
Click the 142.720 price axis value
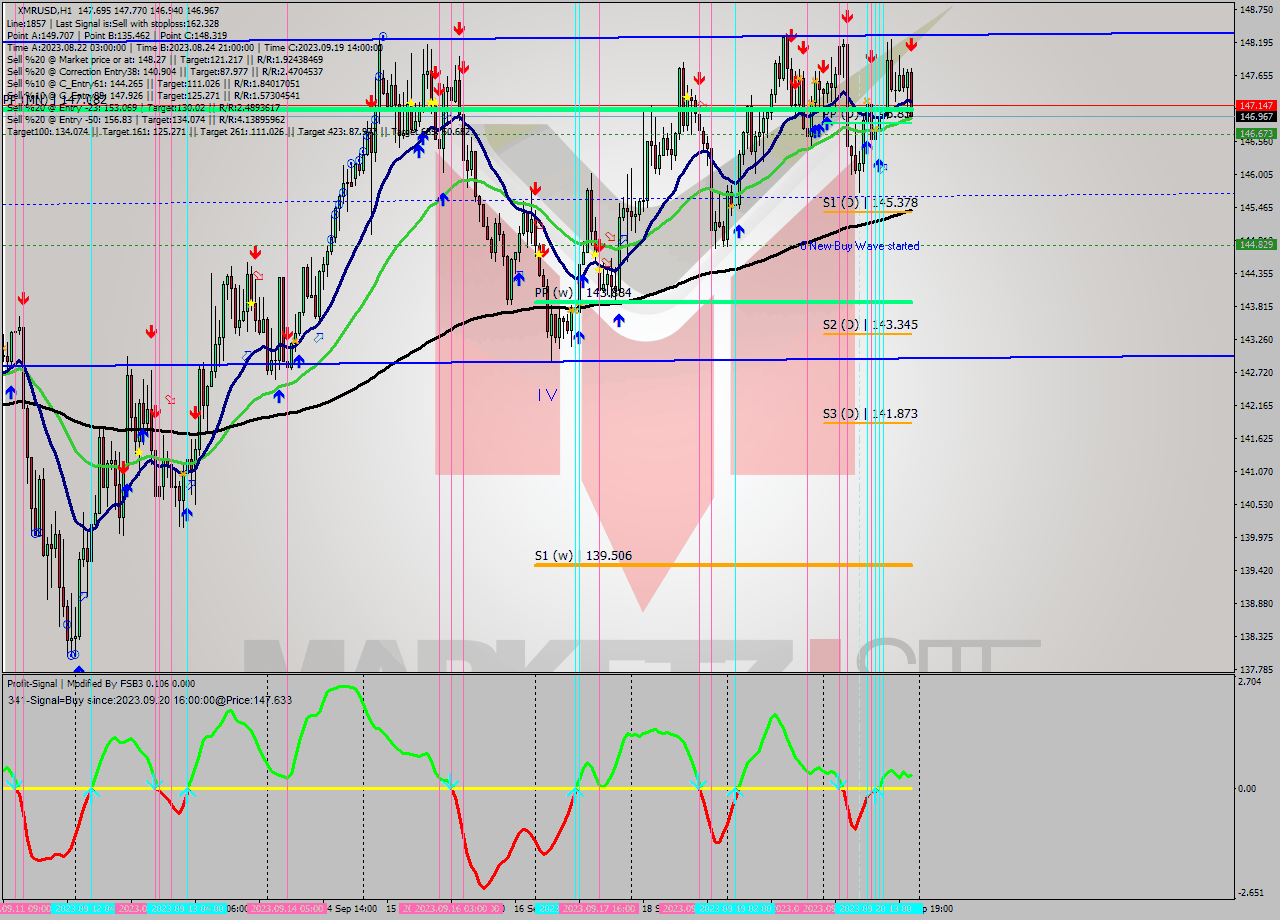pyautogui.click(x=1255, y=372)
